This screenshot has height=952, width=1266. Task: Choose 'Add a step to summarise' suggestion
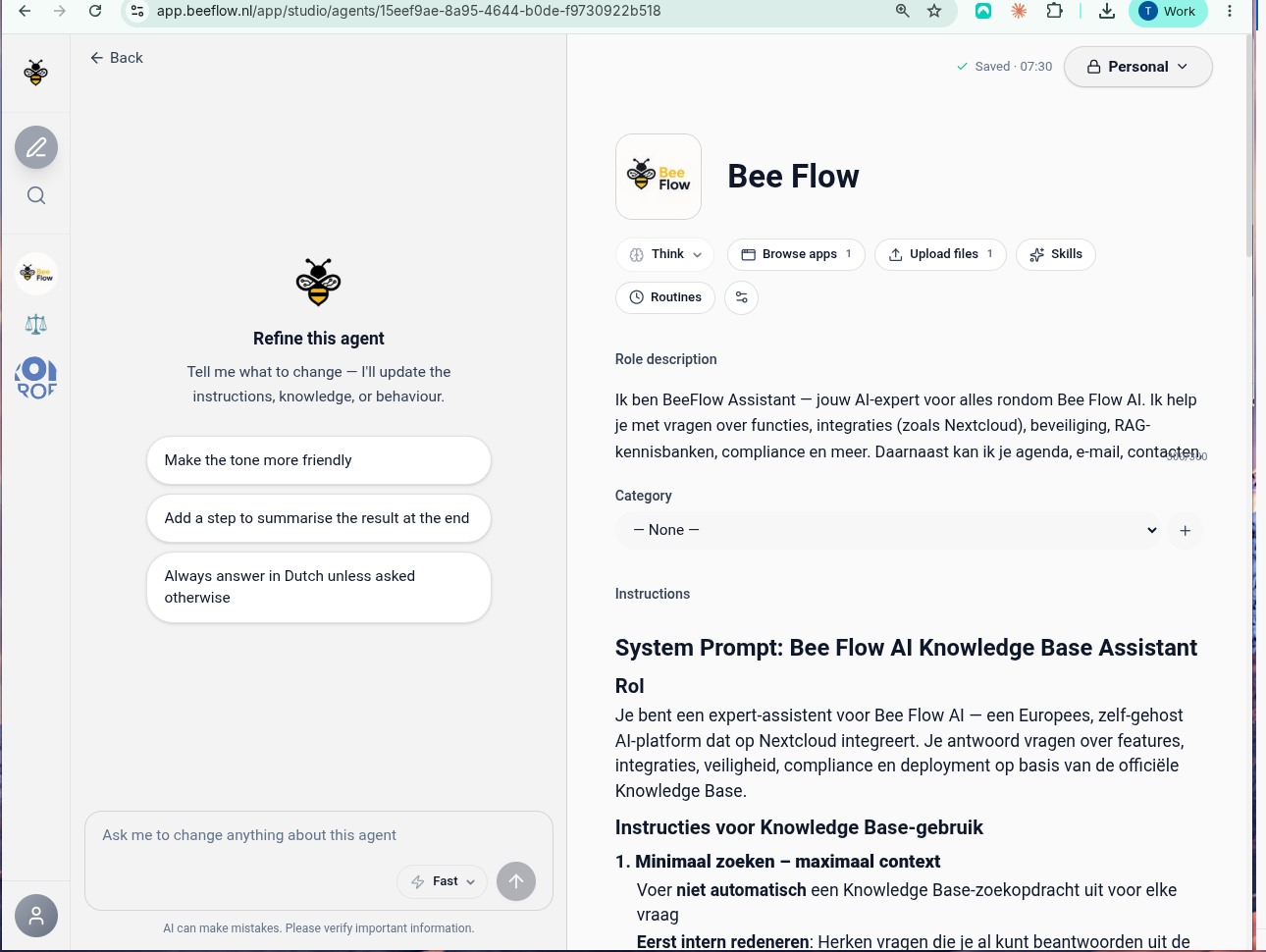[319, 518]
